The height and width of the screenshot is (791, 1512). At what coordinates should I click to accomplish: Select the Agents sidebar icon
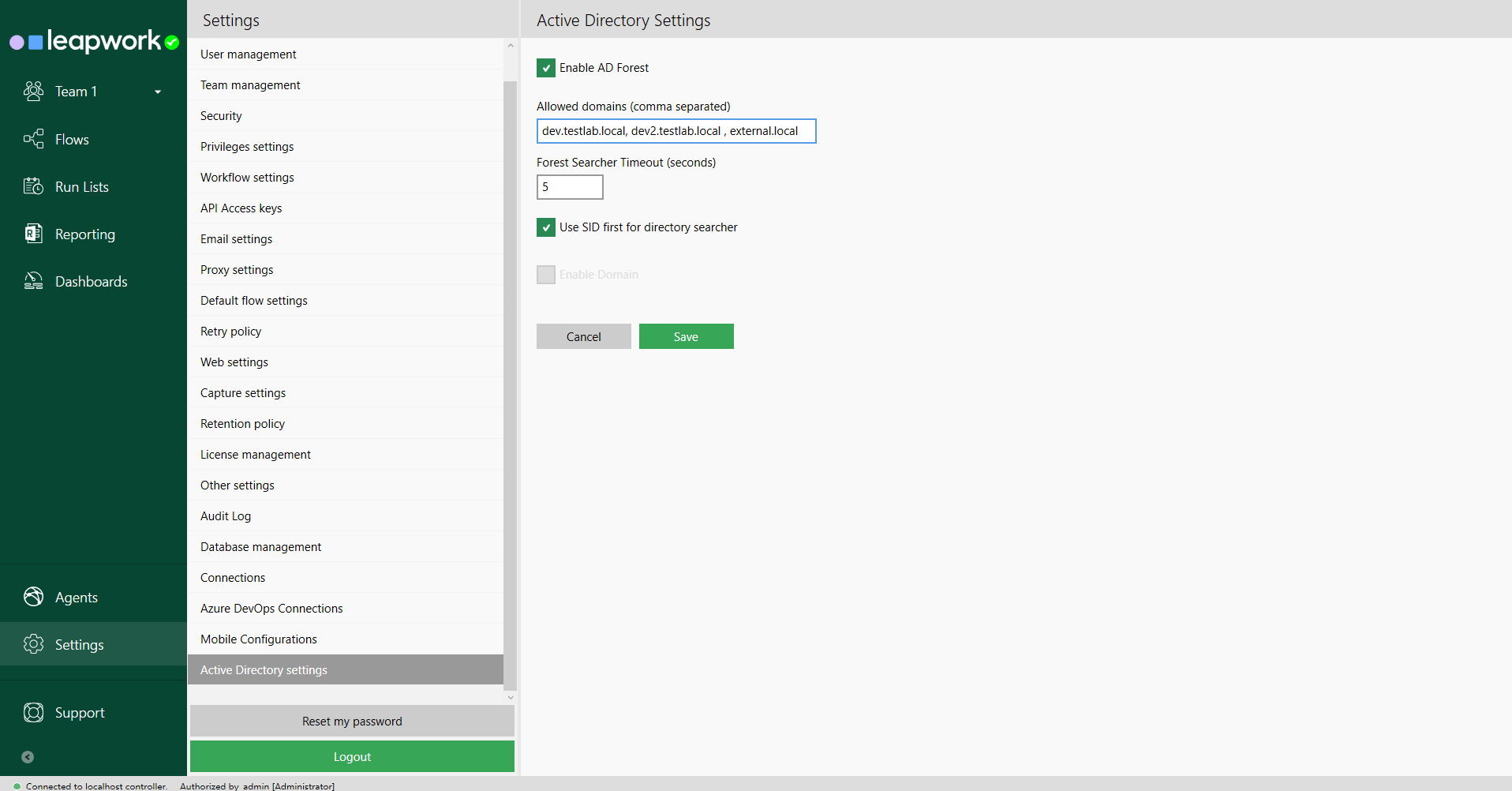[x=33, y=597]
